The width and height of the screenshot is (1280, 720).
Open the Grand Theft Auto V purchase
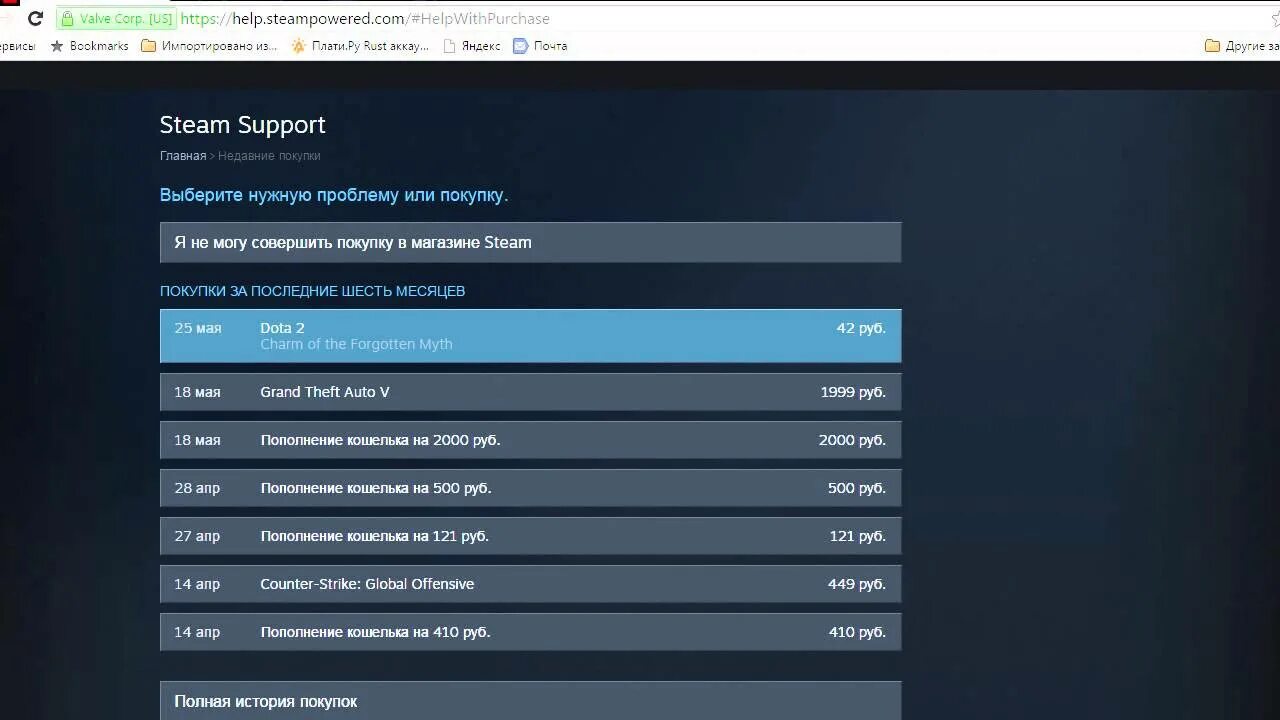coord(530,392)
